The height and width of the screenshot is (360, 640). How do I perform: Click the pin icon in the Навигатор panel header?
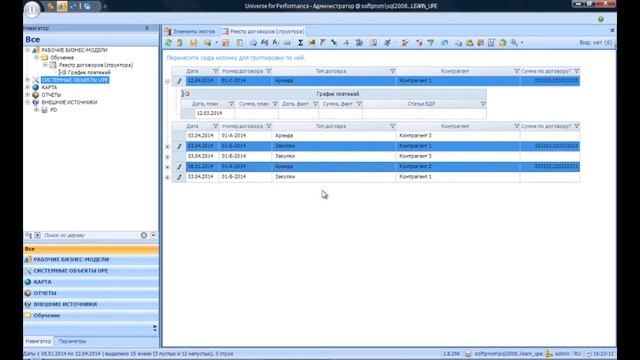pyautogui.click(x=147, y=28)
